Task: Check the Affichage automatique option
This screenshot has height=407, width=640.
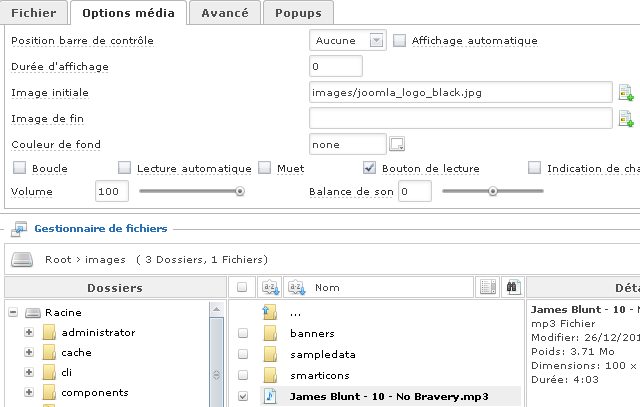Action: 400,41
